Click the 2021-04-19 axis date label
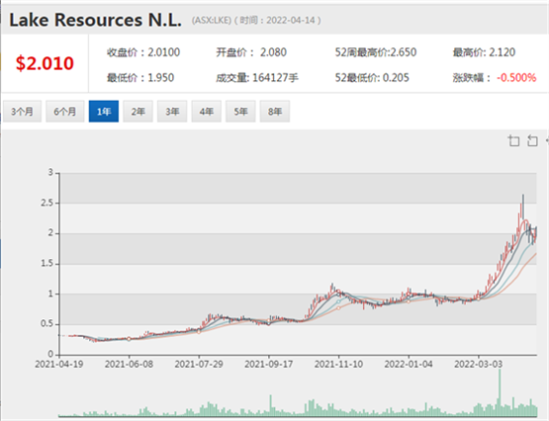The height and width of the screenshot is (421, 549). pos(59,364)
